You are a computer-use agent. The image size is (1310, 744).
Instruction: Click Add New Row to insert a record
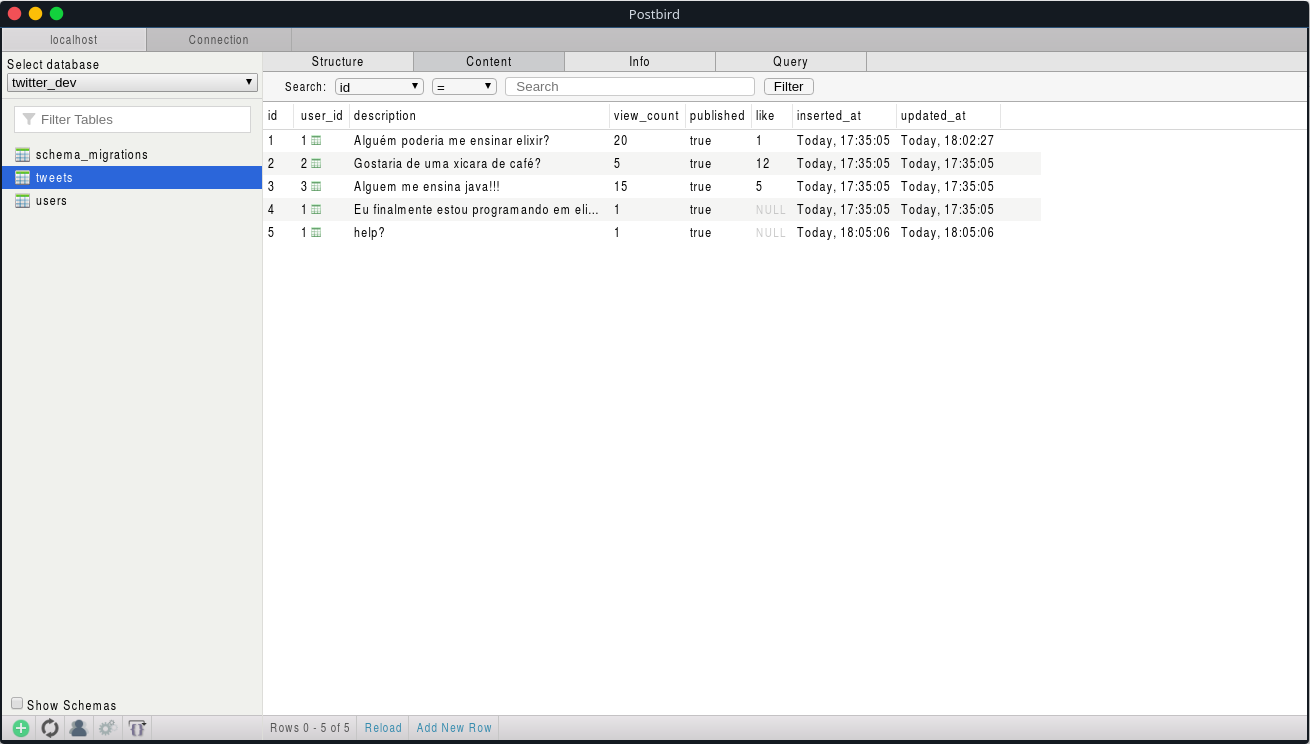453,727
